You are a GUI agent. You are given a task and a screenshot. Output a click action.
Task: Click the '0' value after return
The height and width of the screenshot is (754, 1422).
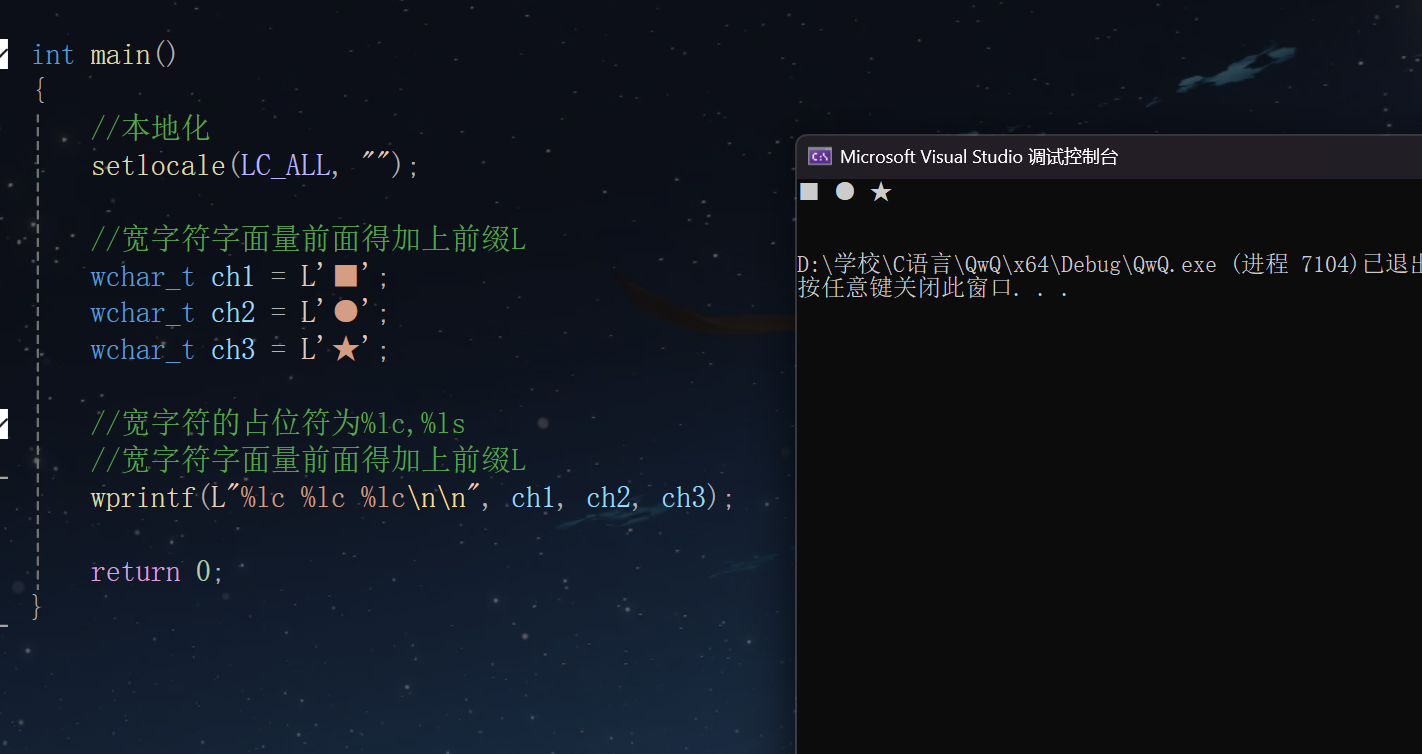(203, 572)
